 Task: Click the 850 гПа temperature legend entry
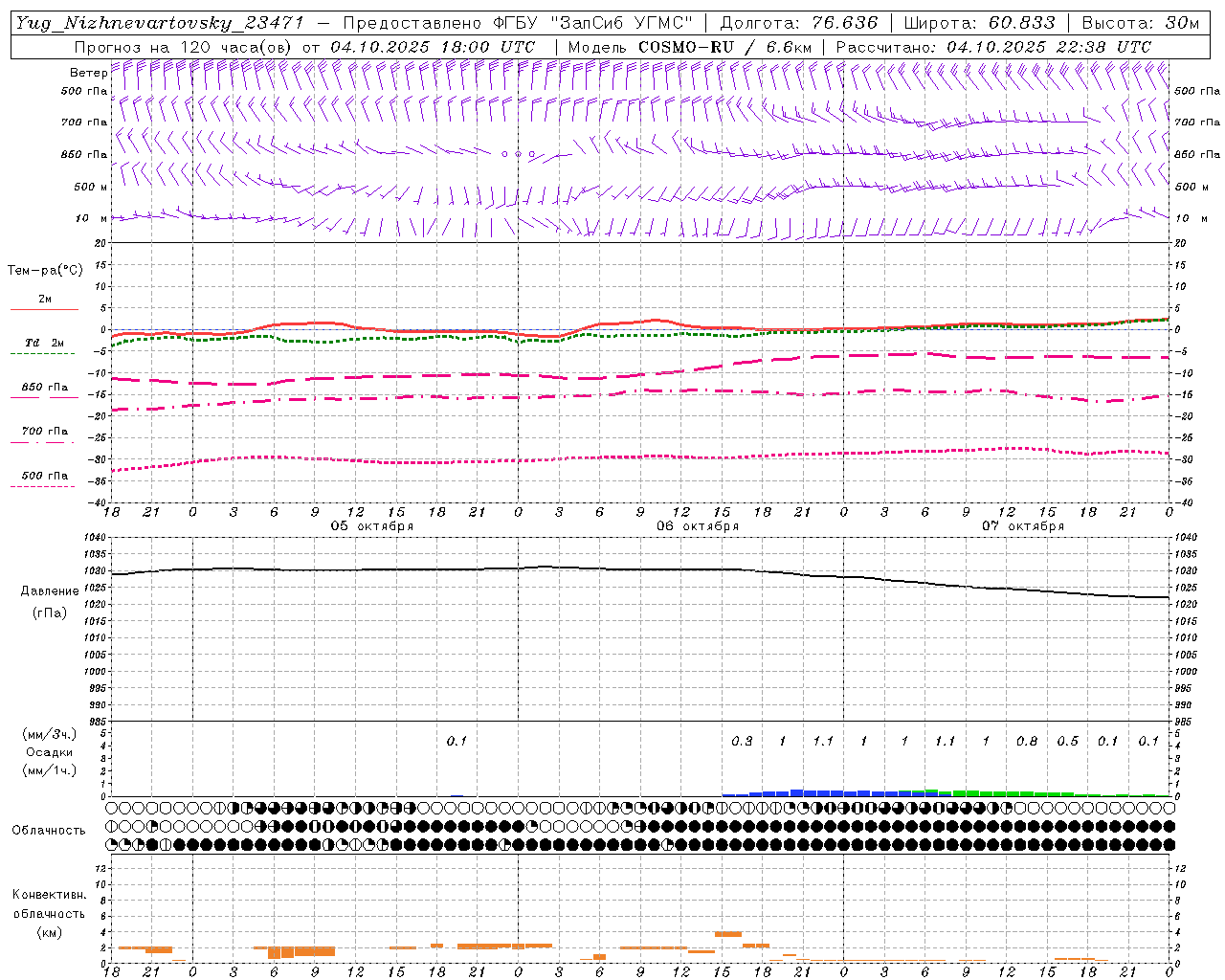pyautogui.click(x=45, y=388)
